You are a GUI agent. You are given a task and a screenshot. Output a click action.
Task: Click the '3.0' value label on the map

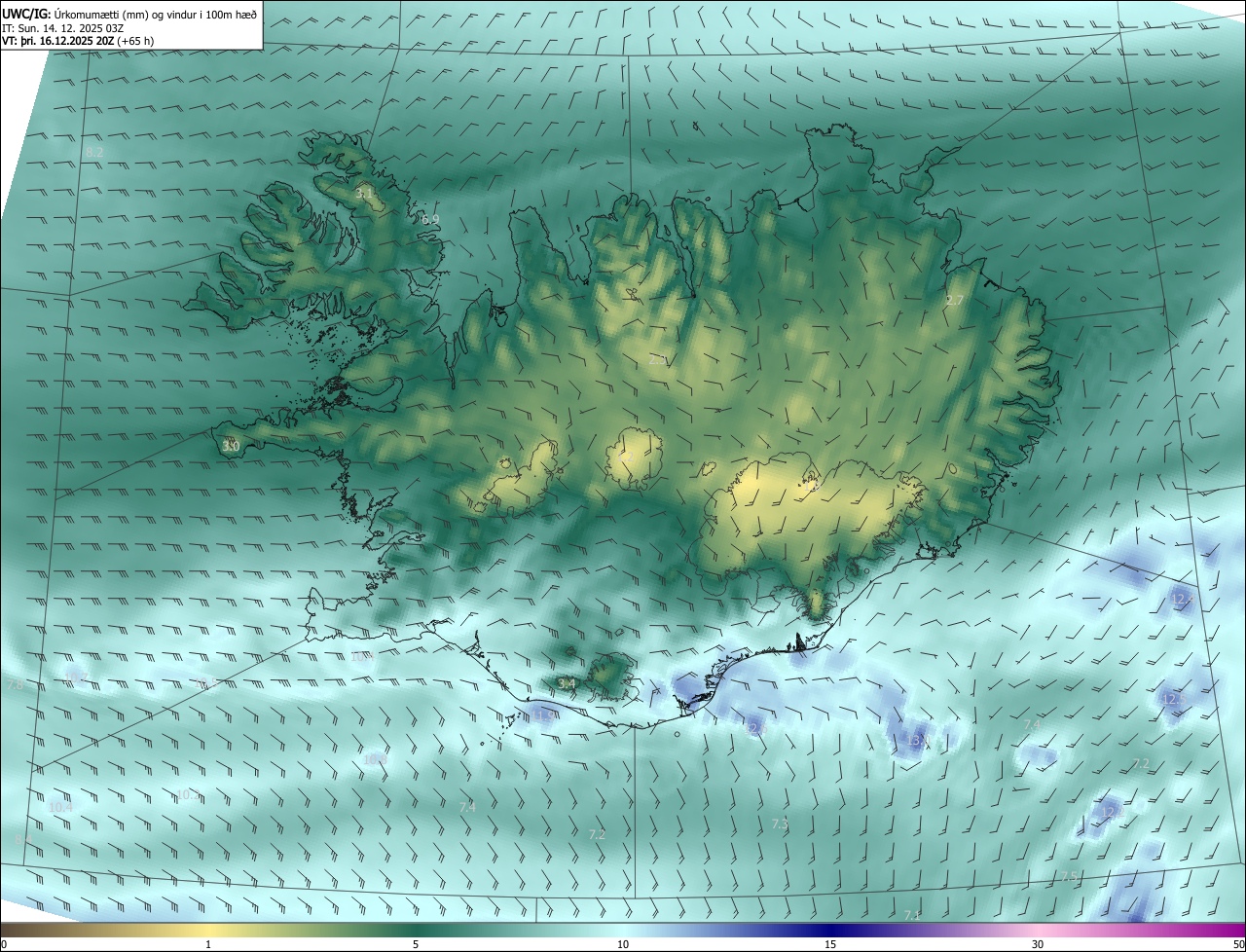coord(231,446)
